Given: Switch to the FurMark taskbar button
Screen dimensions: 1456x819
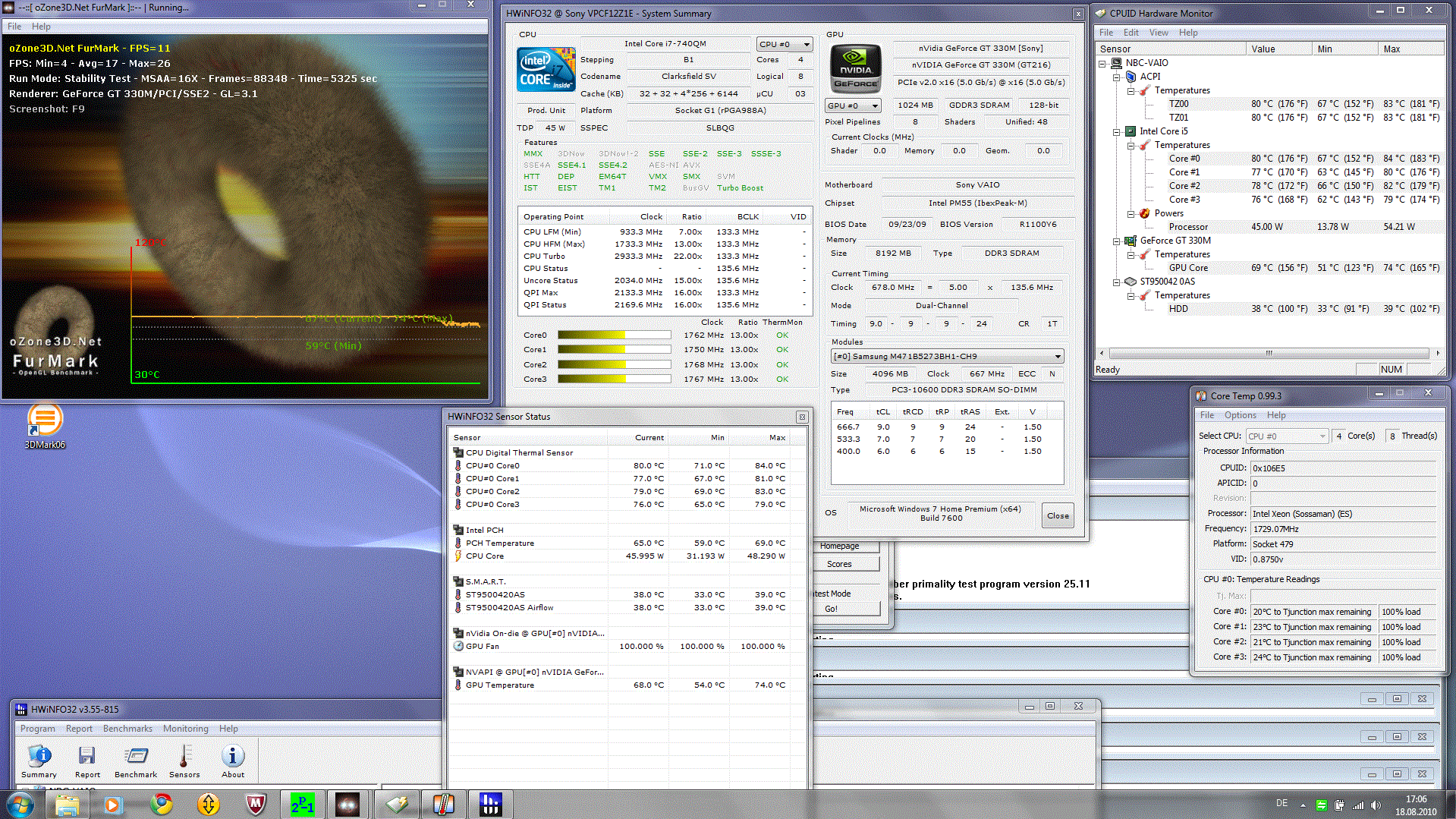Looking at the screenshot, I should 347,805.
